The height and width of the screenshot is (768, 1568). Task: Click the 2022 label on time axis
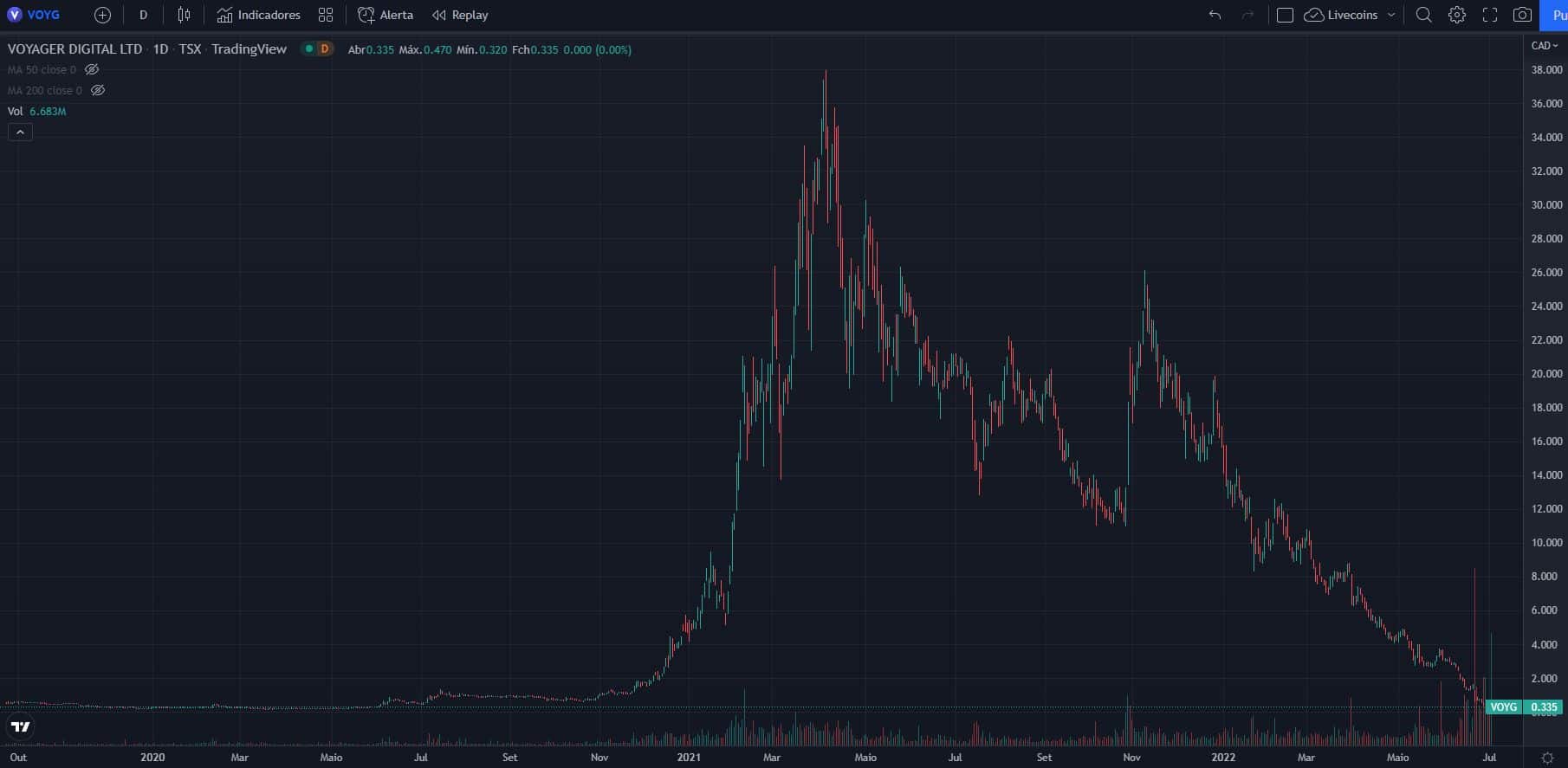click(x=1223, y=758)
